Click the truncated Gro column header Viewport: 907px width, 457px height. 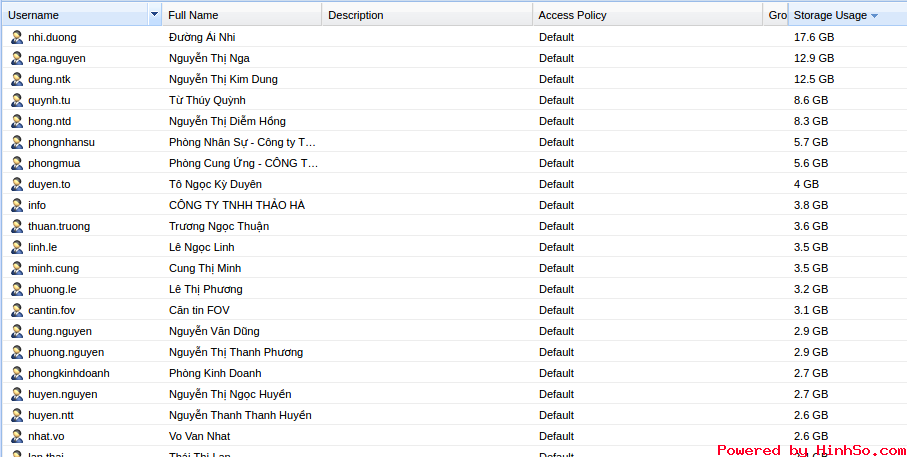click(777, 15)
